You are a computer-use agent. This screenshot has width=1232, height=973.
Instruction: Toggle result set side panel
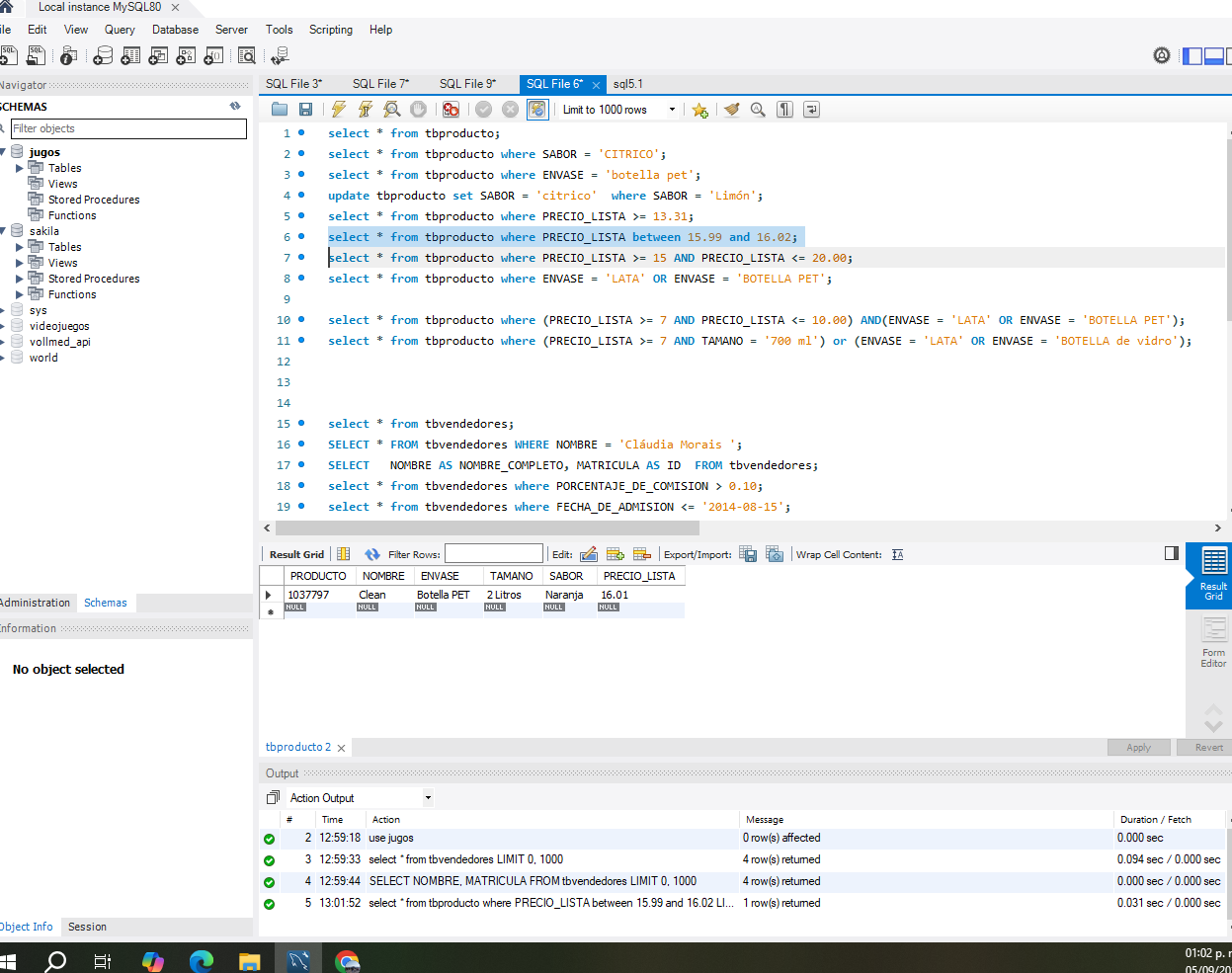click(1172, 553)
